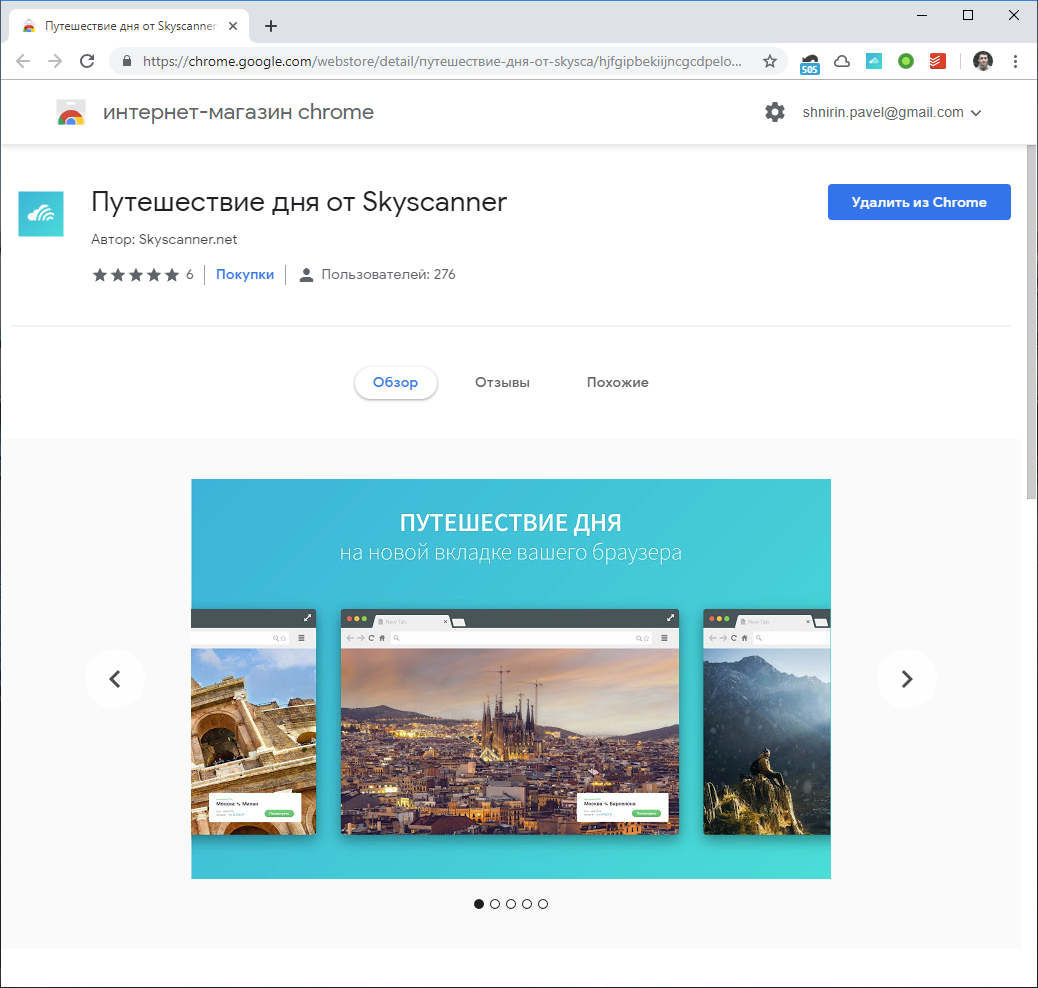Image resolution: width=1038 pixels, height=988 pixels.
Task: Close the Skyscanner tab
Action: (x=233, y=26)
